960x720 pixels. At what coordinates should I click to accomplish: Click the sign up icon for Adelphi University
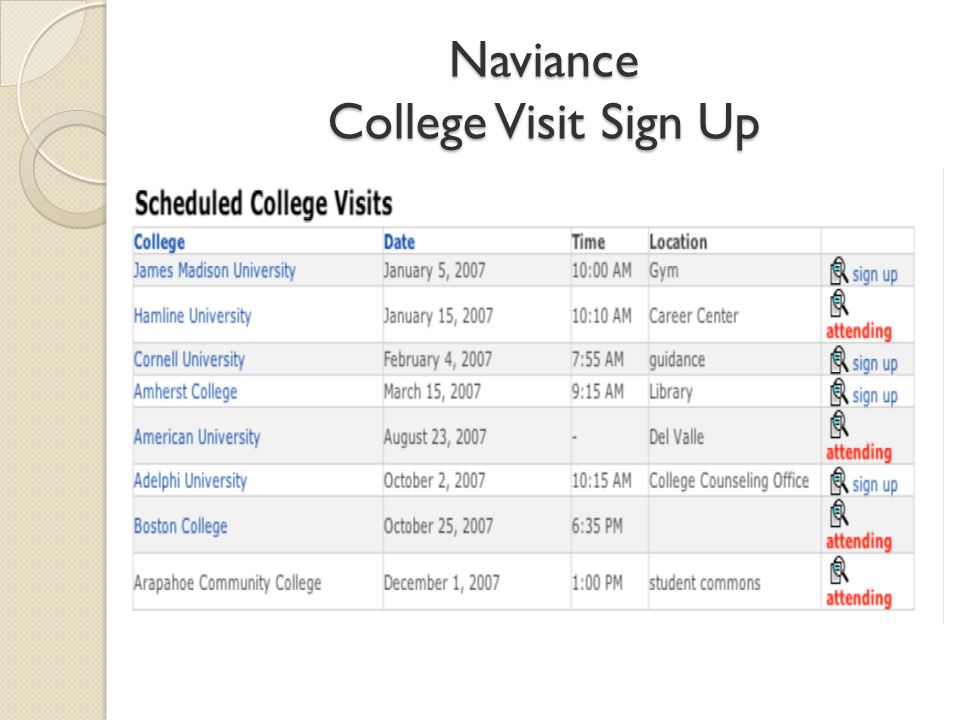click(839, 481)
